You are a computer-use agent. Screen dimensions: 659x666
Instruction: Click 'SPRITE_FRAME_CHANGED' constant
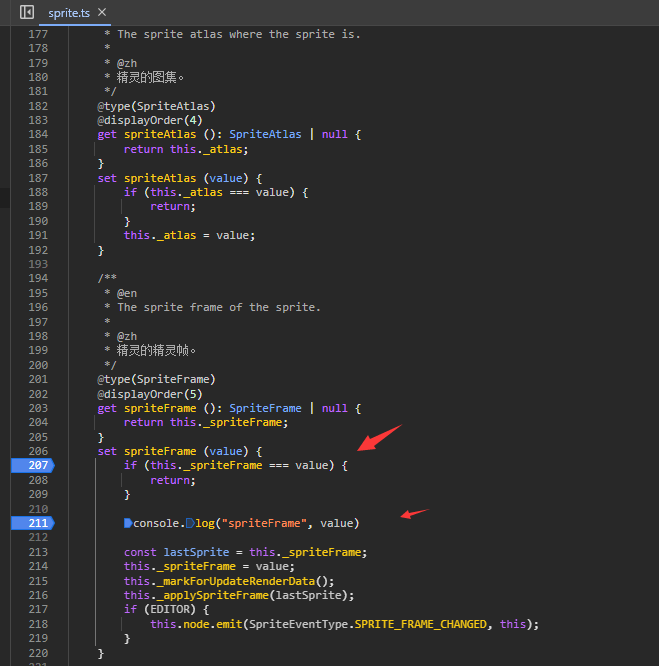coord(420,624)
